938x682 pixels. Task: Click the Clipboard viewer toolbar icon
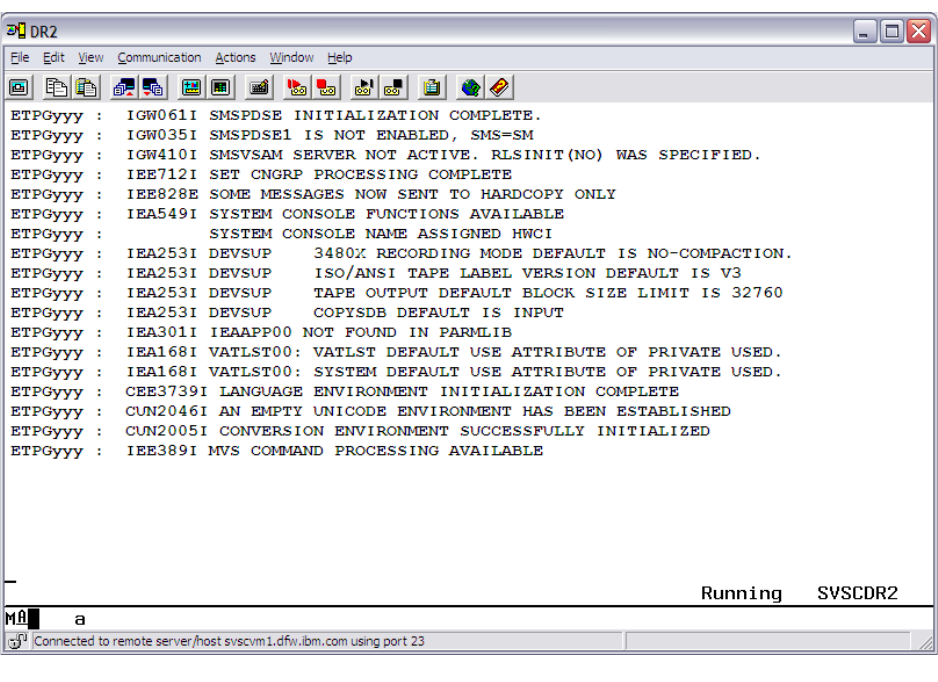click(x=431, y=88)
